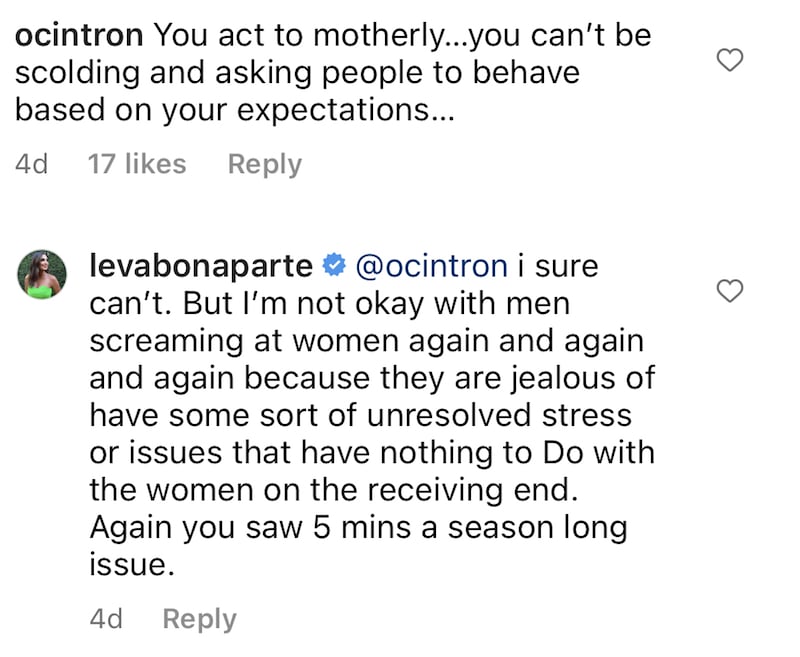Viewport: 800px width, 657px height.
Task: Select ocintron's comment text about scolding people
Action: 333,73
